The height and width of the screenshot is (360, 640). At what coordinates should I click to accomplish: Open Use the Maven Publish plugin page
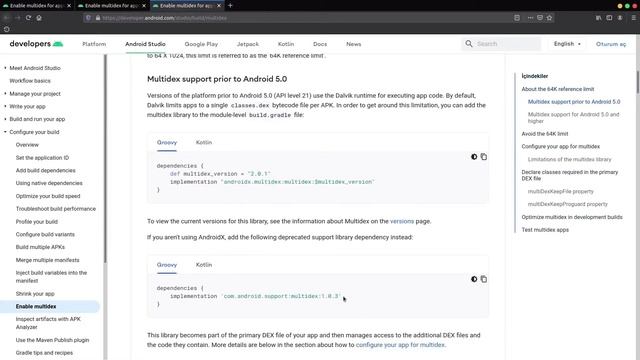[52, 340]
